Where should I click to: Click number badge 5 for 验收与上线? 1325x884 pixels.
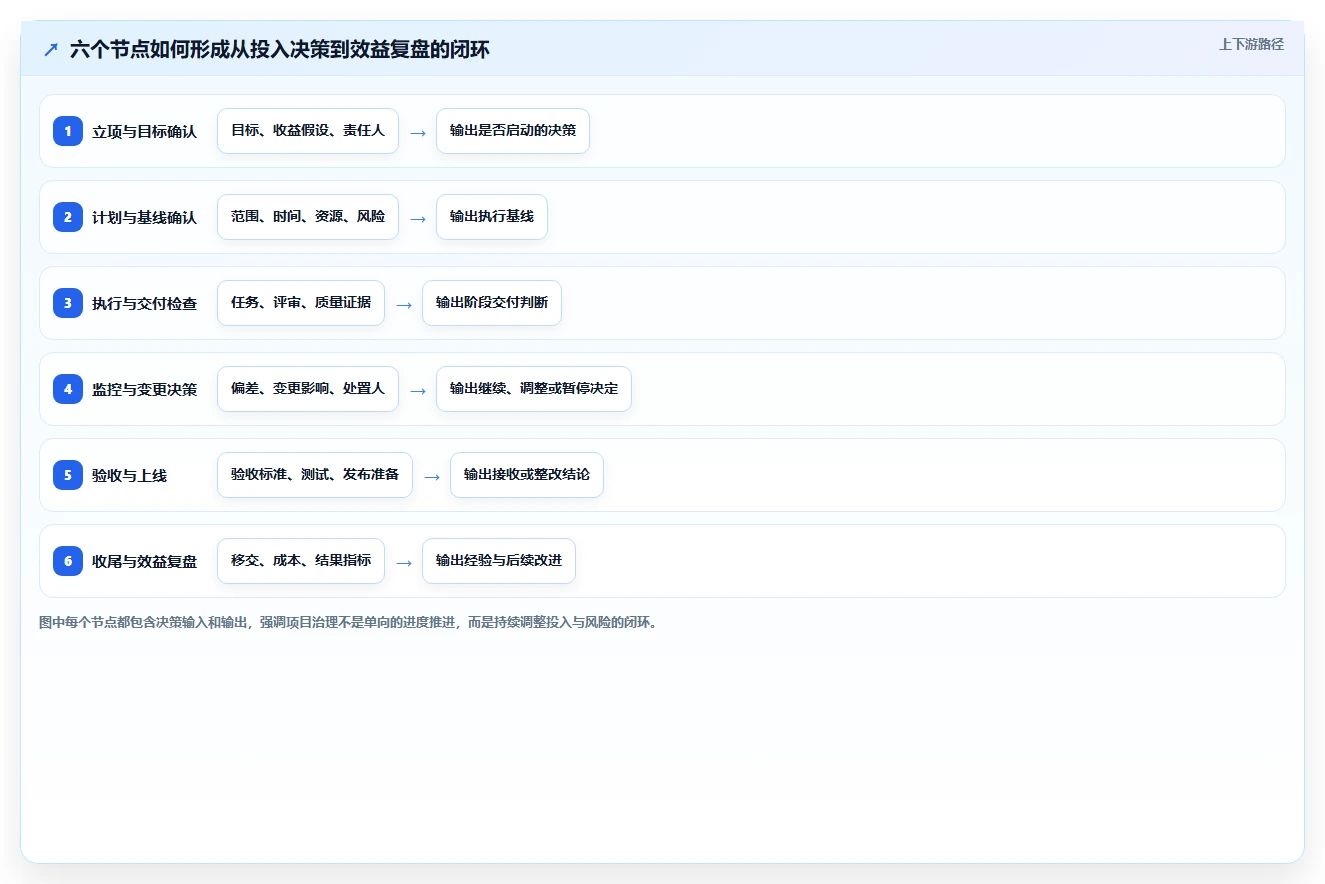68,475
